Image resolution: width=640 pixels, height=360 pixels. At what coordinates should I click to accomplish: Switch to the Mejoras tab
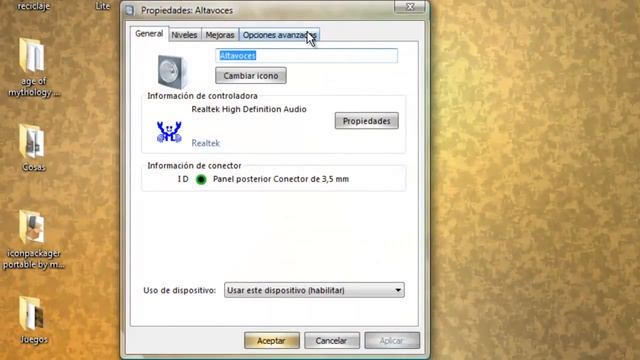(x=220, y=35)
